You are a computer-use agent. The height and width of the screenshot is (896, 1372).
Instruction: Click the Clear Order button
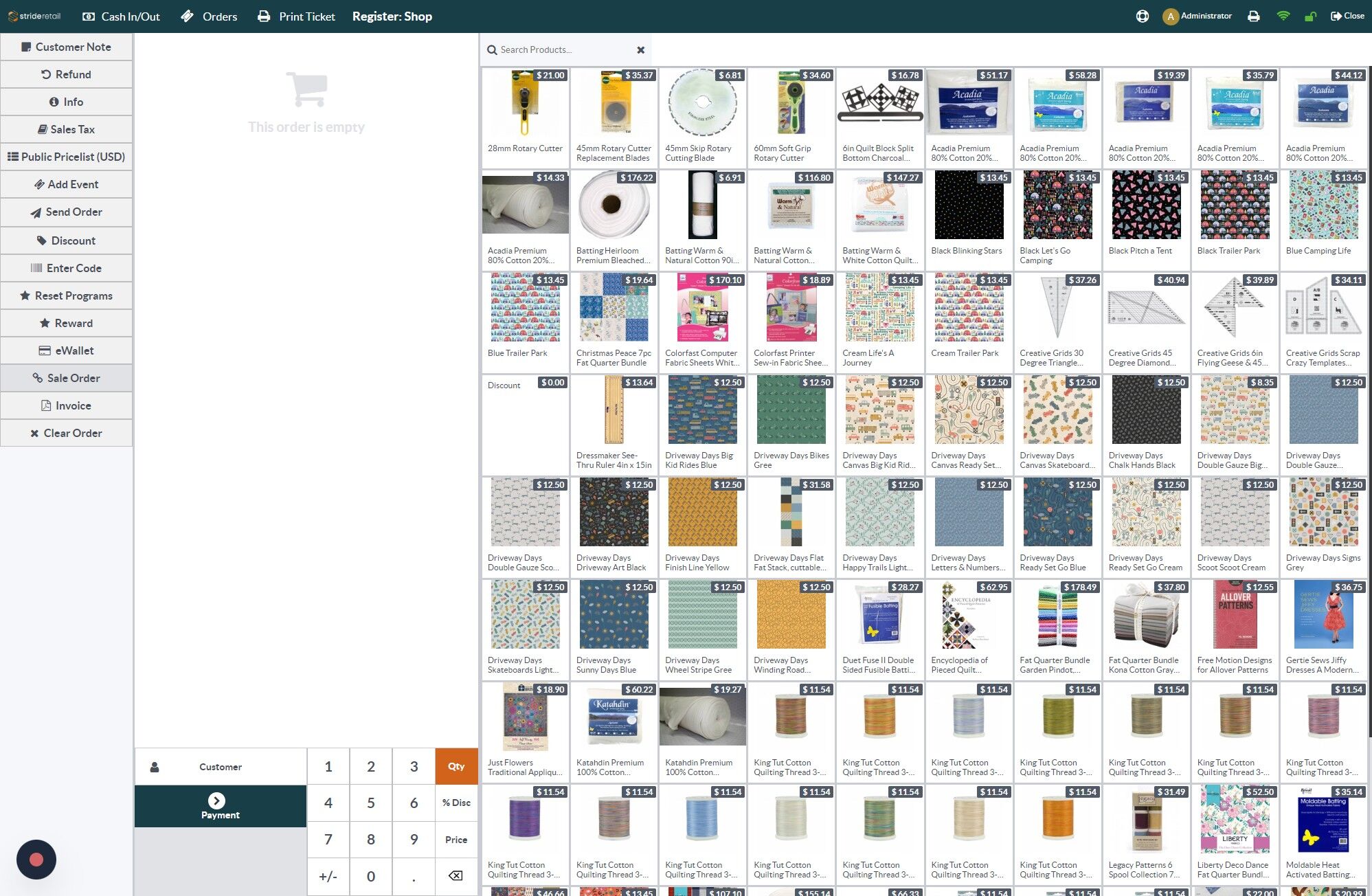(67, 433)
